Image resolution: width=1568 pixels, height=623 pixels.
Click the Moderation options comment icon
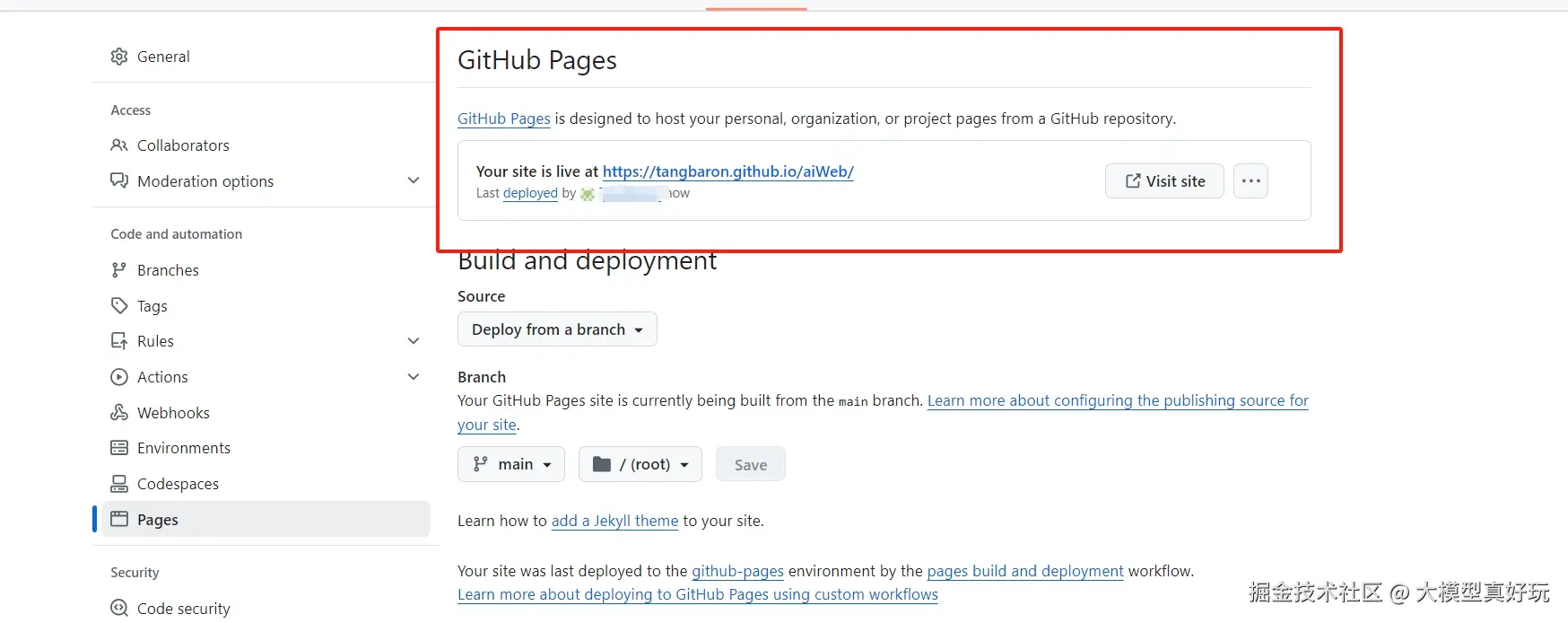[118, 180]
